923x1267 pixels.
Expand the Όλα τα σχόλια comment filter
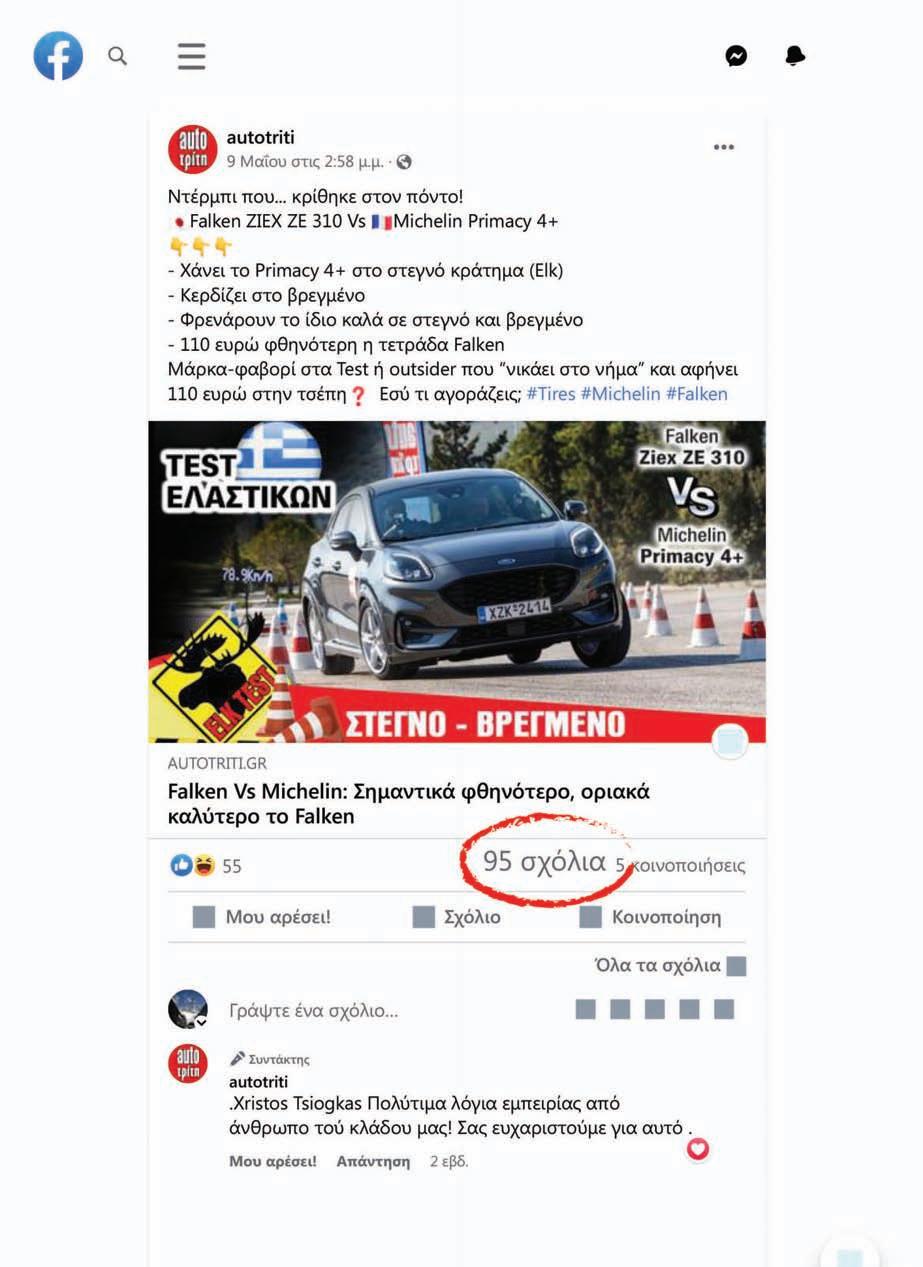[x=670, y=966]
